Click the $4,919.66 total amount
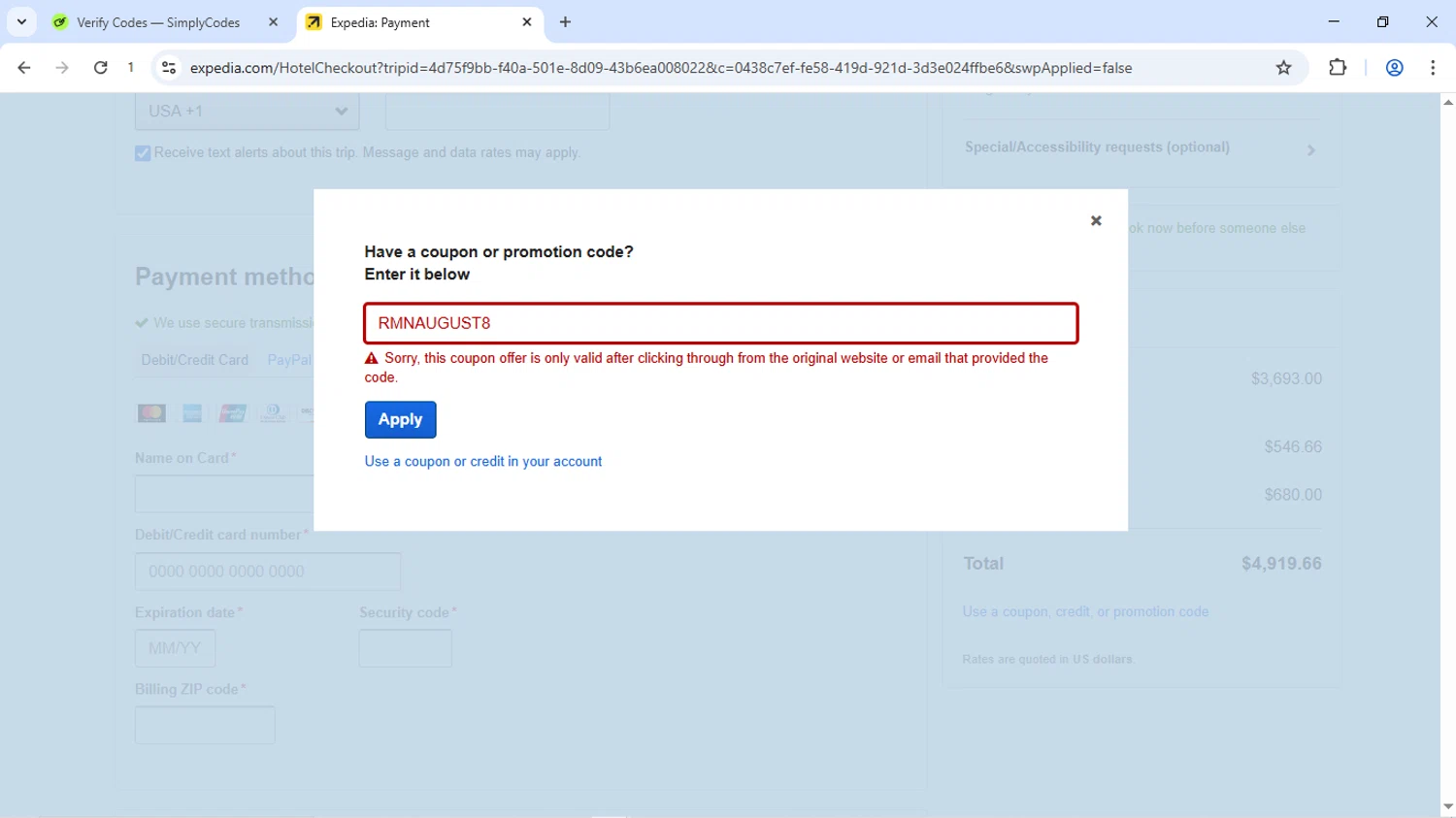Viewport: 1456px width, 818px height. point(1281,564)
